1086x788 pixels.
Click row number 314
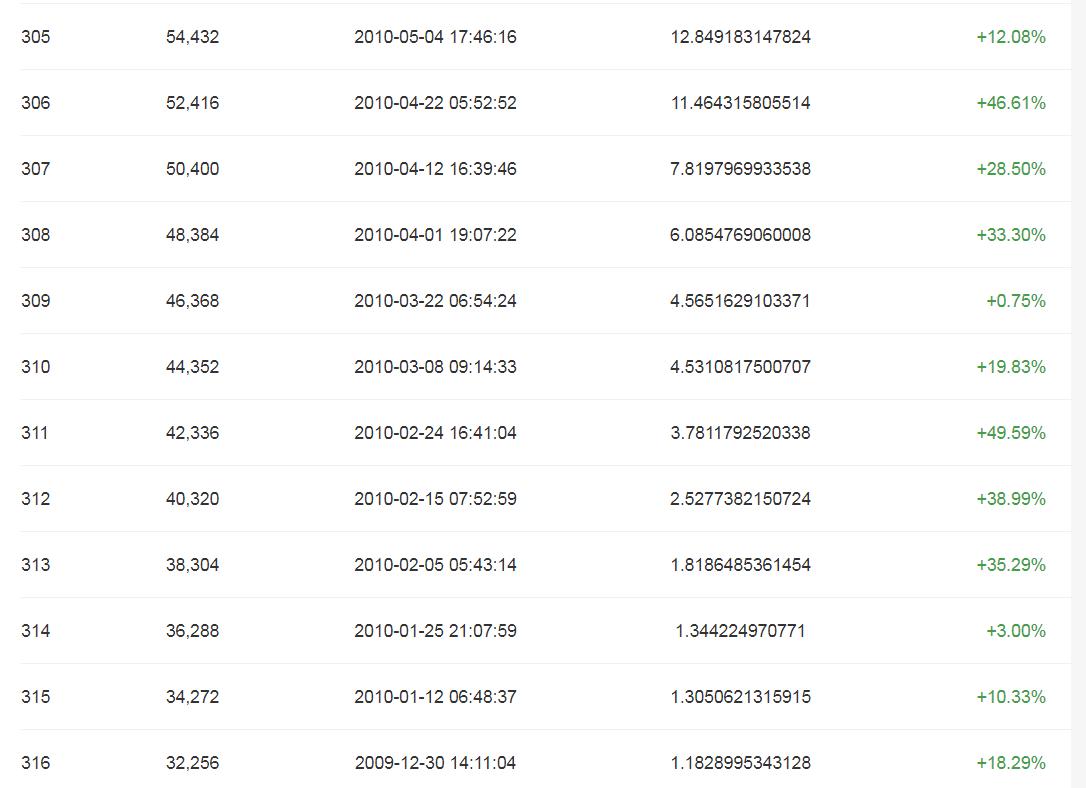click(35, 631)
